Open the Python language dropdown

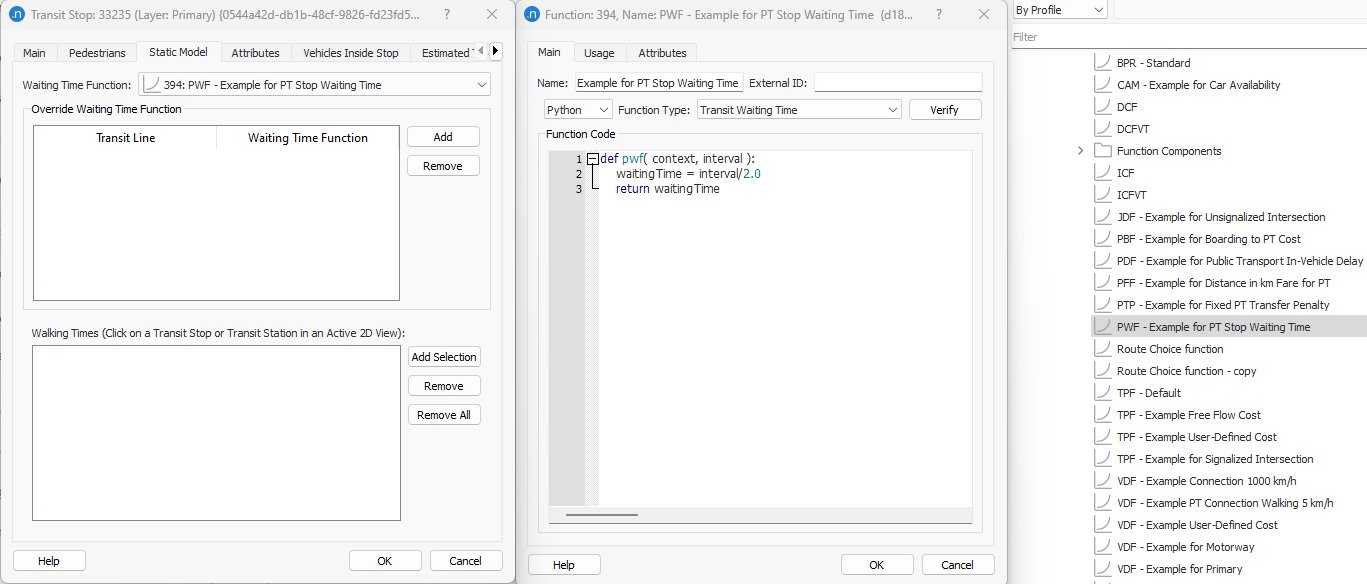[578, 110]
